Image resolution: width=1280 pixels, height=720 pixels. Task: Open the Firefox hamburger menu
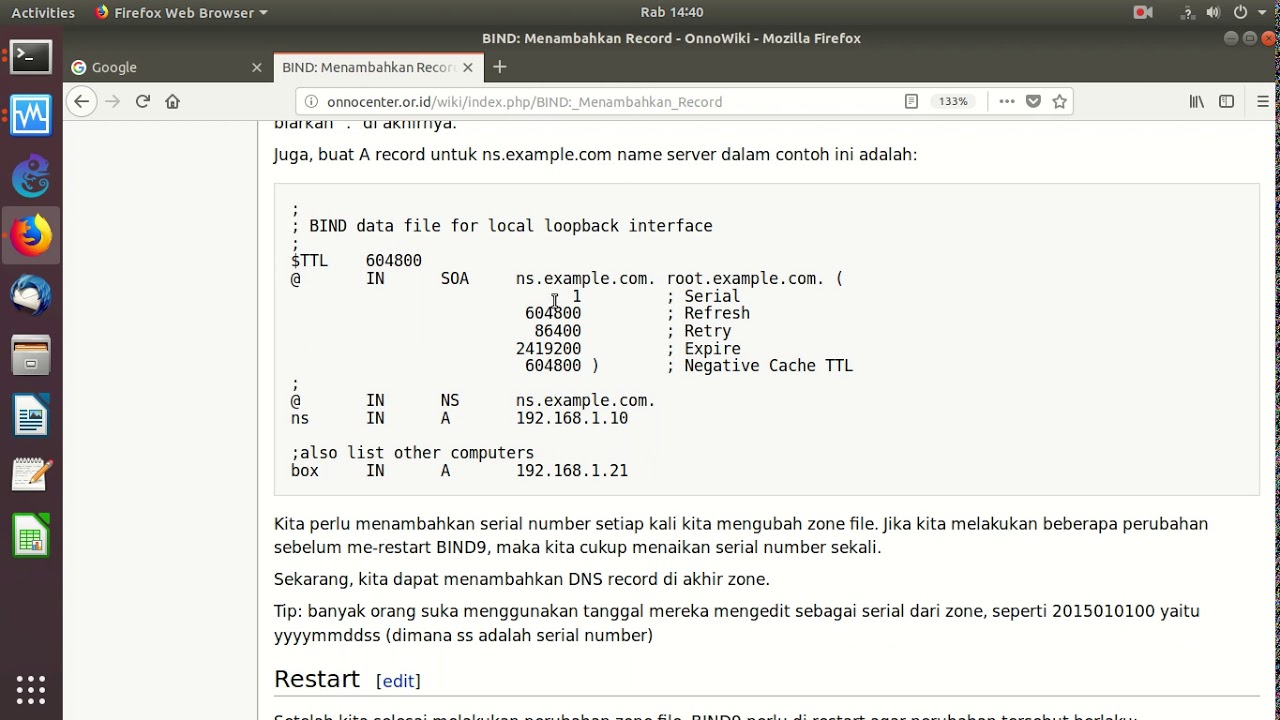[1263, 101]
